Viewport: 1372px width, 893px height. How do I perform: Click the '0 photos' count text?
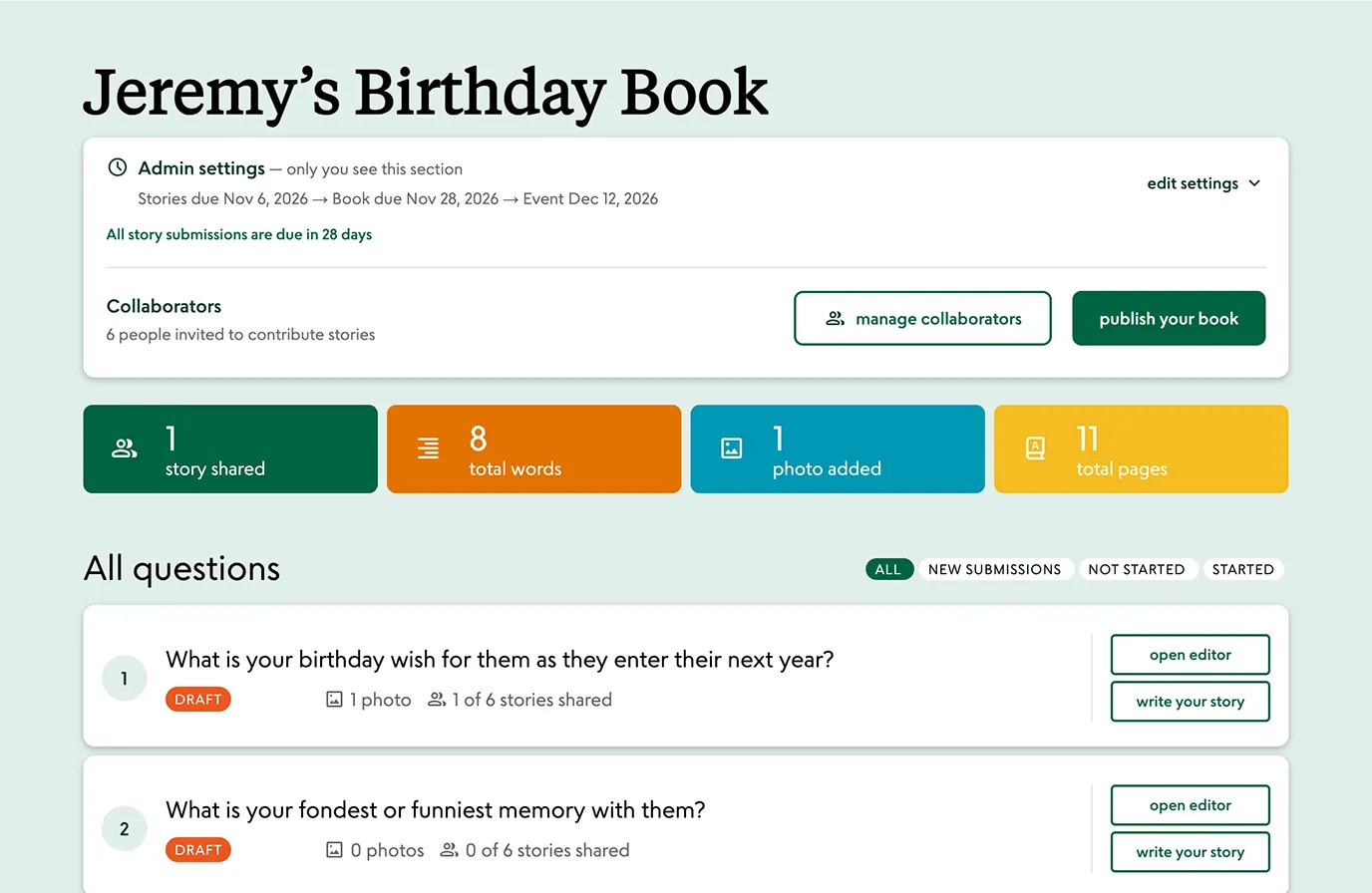click(x=388, y=850)
